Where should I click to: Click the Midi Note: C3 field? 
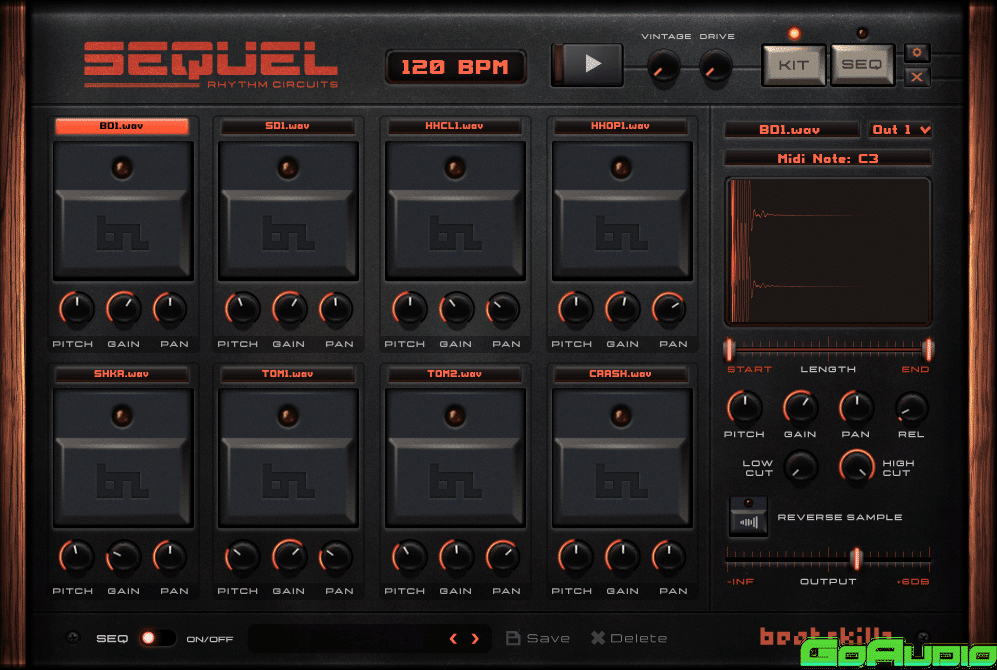pyautogui.click(x=828, y=158)
